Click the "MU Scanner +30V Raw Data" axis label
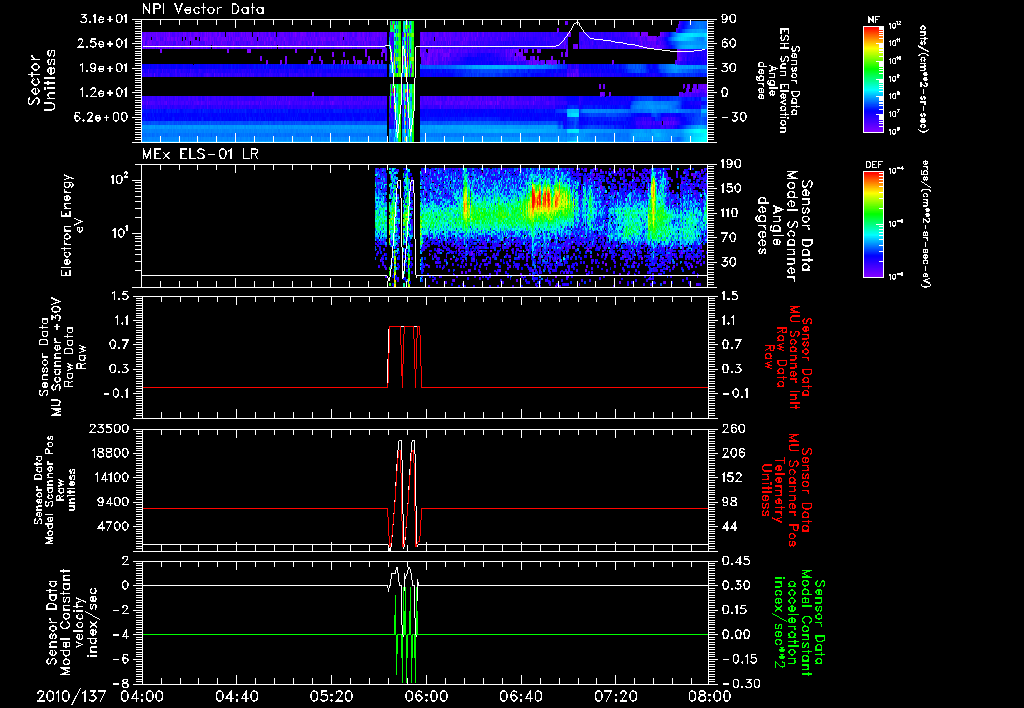Image resolution: width=1024 pixels, height=708 pixels. pyautogui.click(x=60, y=357)
